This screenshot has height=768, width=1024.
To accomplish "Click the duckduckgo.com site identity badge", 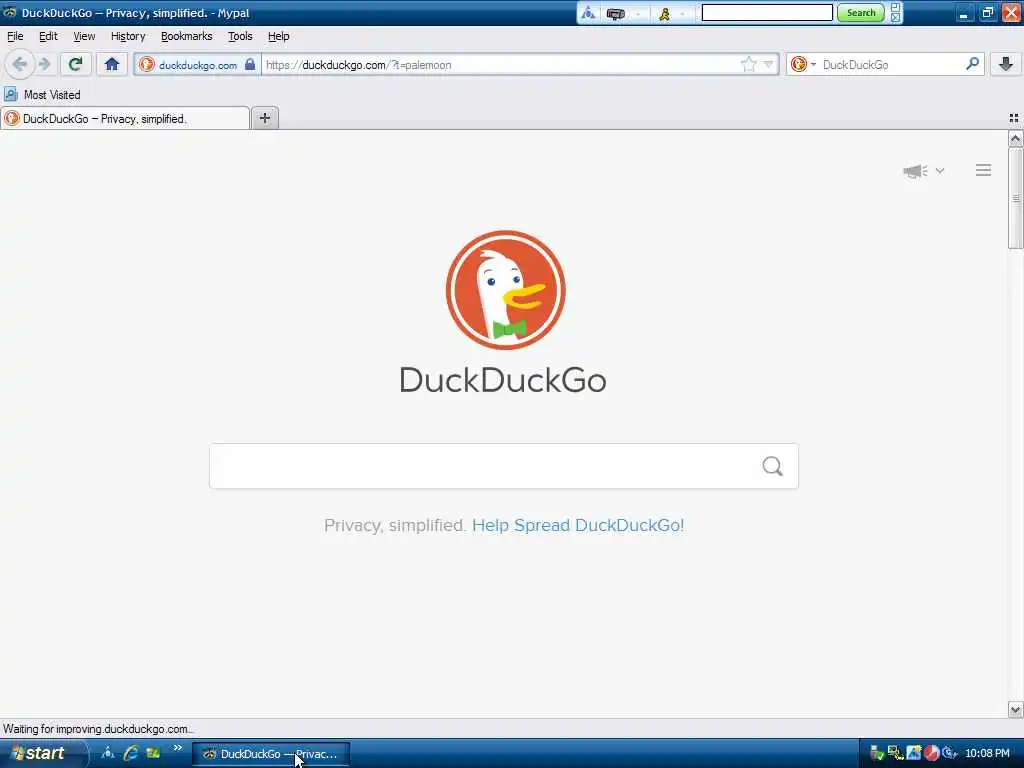I will click(197, 65).
